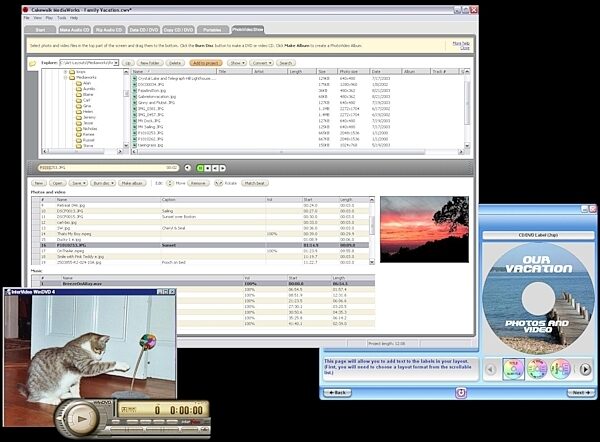Select the Mt Dock.JPG file

148,121
